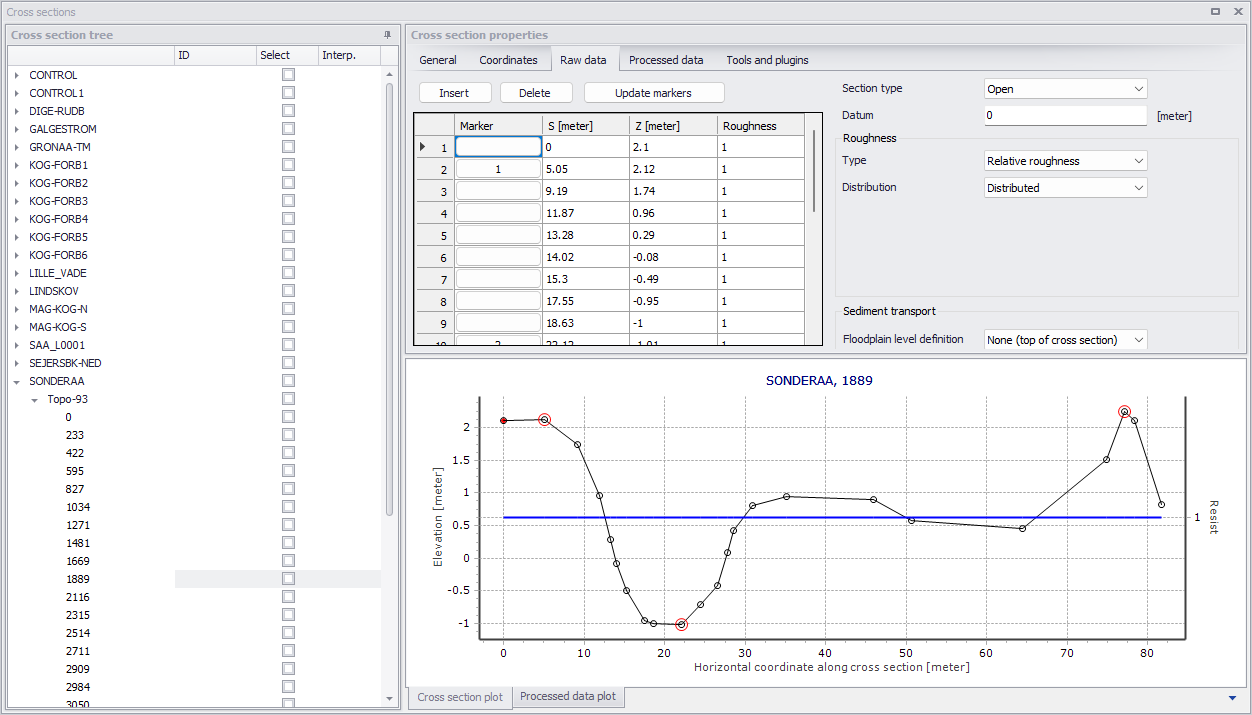Collapse the SONDERAA branch
This screenshot has height=715, width=1252.
[x=16, y=381]
